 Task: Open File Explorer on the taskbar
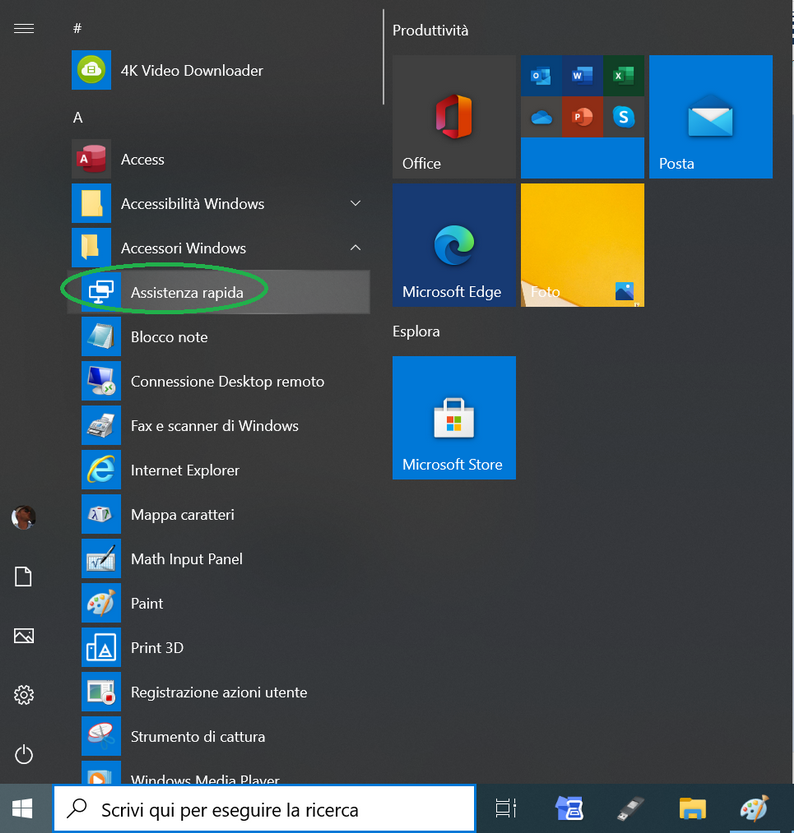pyautogui.click(x=693, y=808)
